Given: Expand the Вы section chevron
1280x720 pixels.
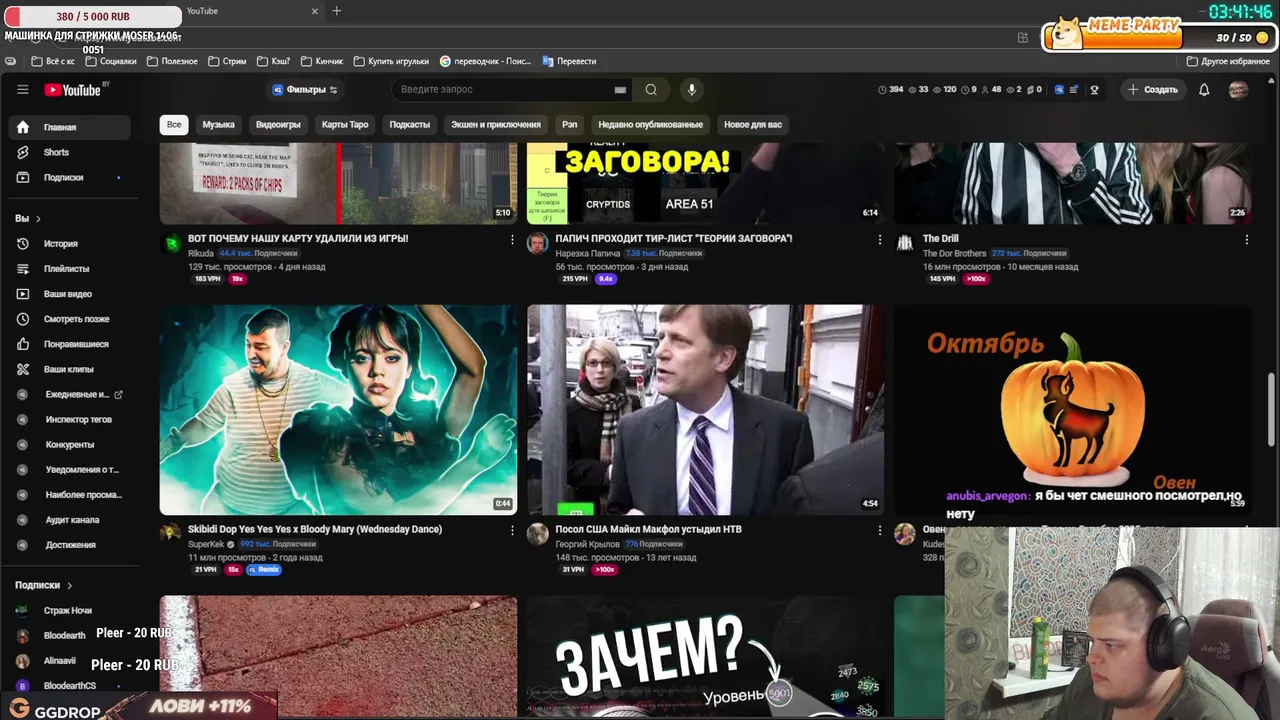Looking at the screenshot, I should (38, 218).
